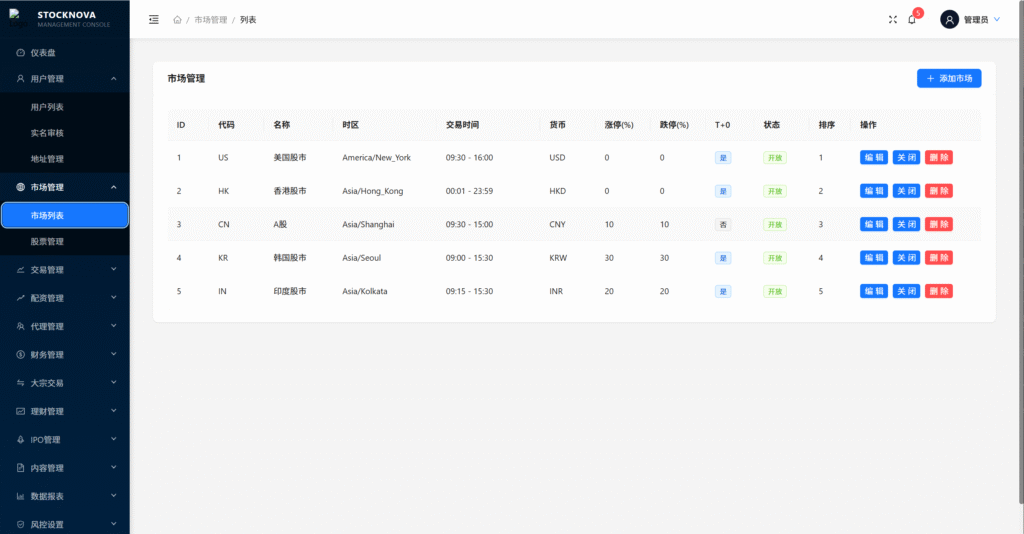Open the notification bell
This screenshot has height=534, width=1024.
click(x=912, y=19)
